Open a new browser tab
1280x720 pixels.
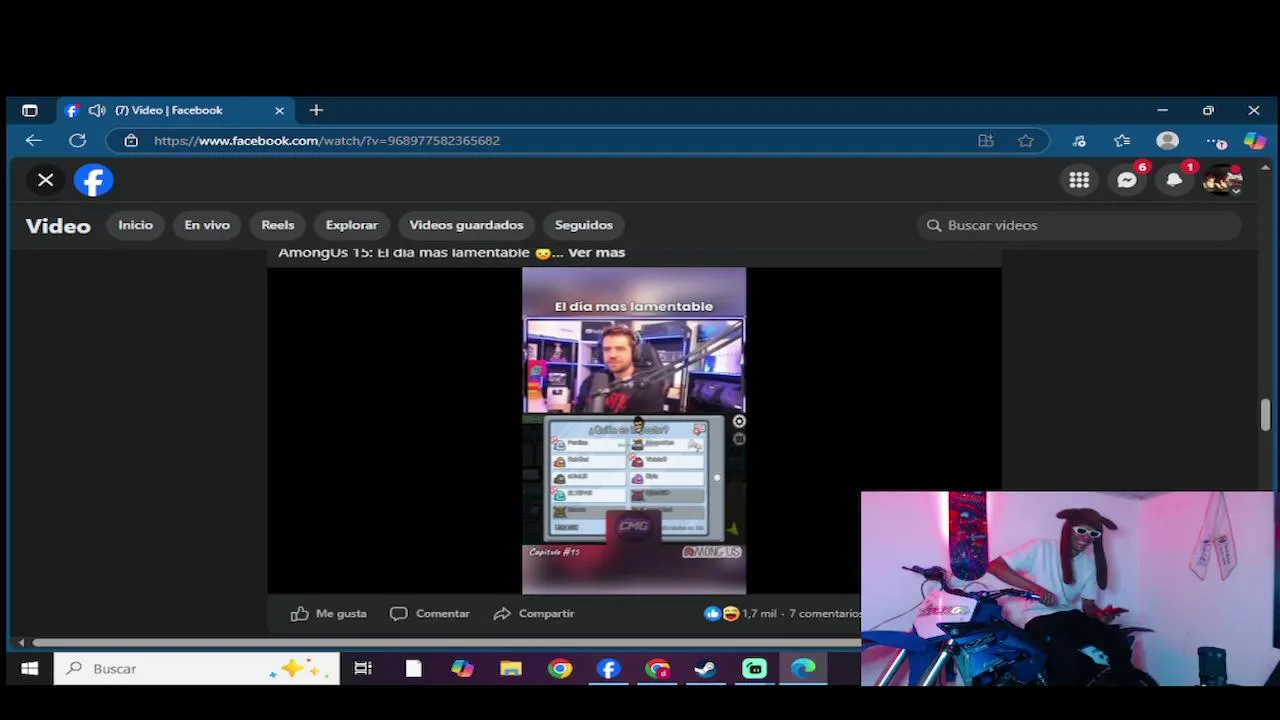(x=316, y=110)
